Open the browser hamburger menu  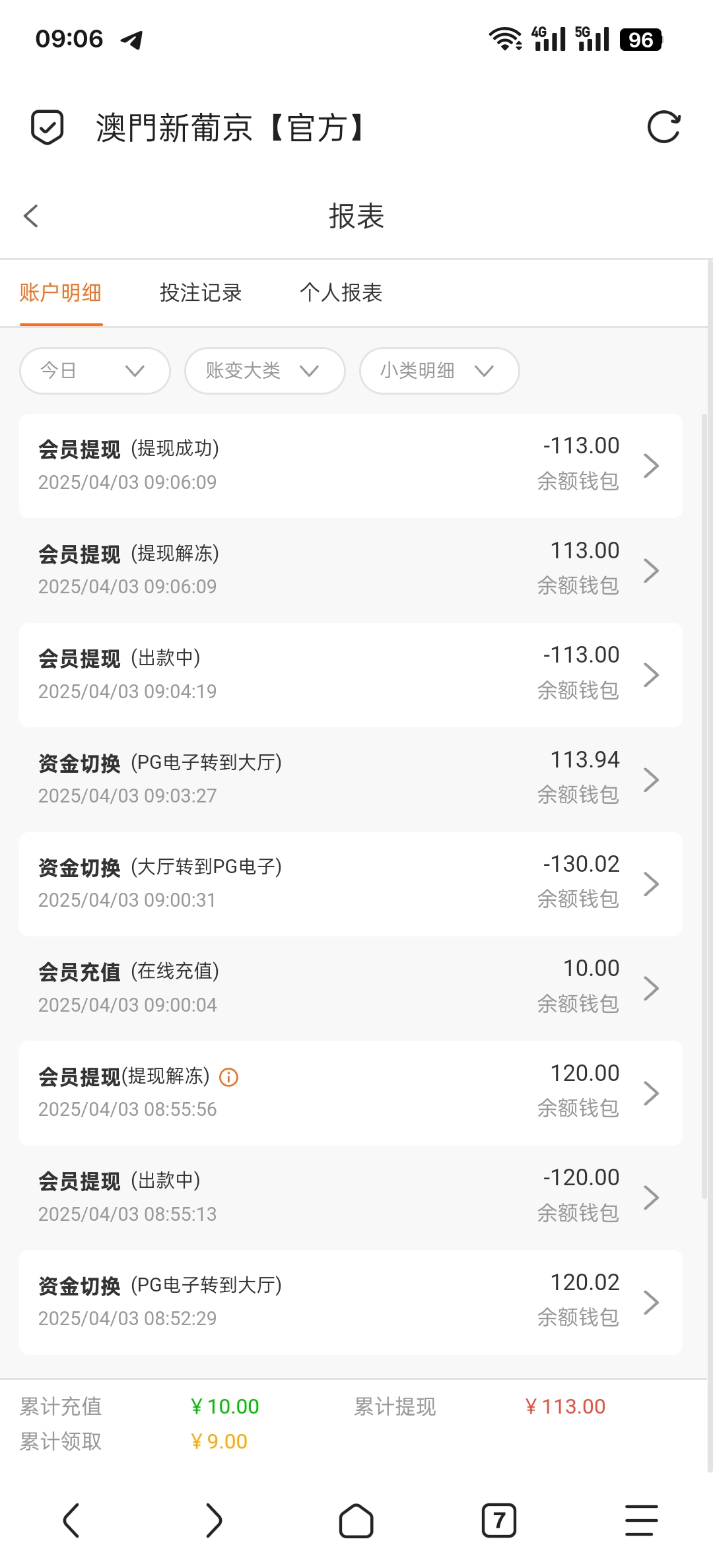(641, 1520)
